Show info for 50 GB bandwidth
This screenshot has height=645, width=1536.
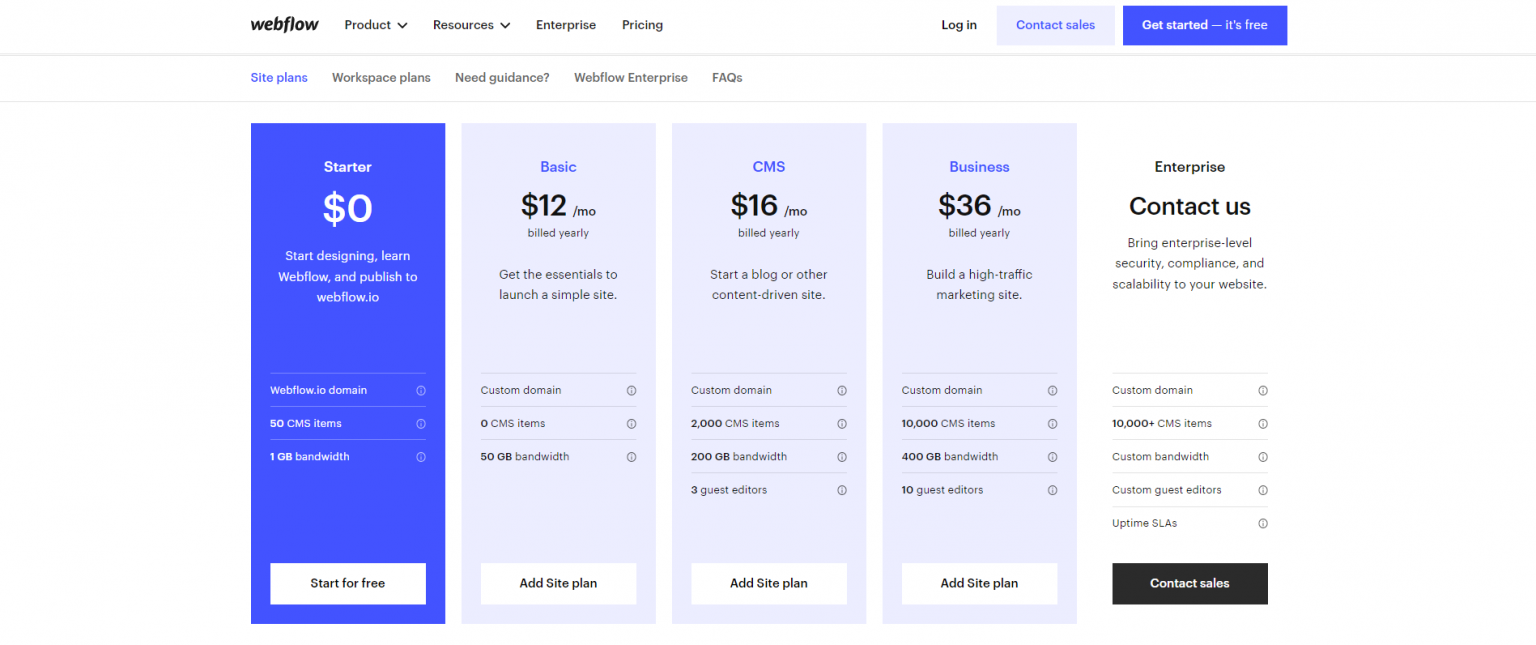click(631, 457)
